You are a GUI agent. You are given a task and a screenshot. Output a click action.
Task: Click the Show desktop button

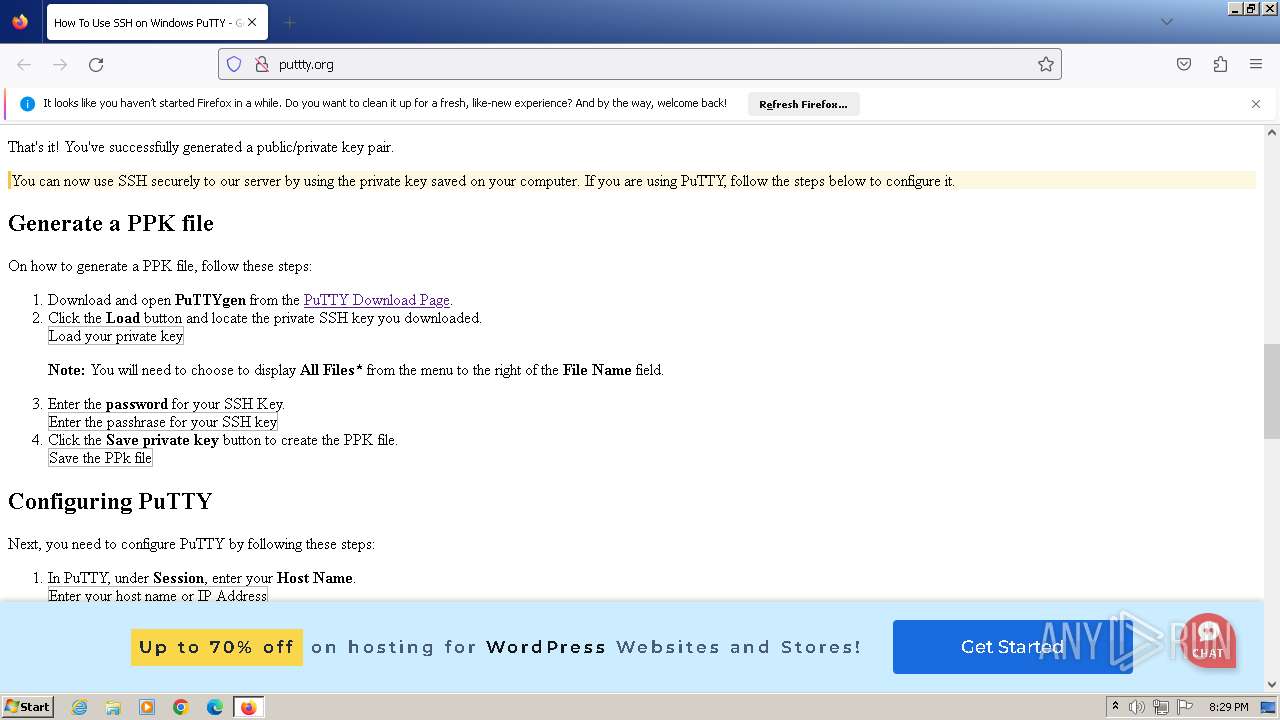(1269, 707)
